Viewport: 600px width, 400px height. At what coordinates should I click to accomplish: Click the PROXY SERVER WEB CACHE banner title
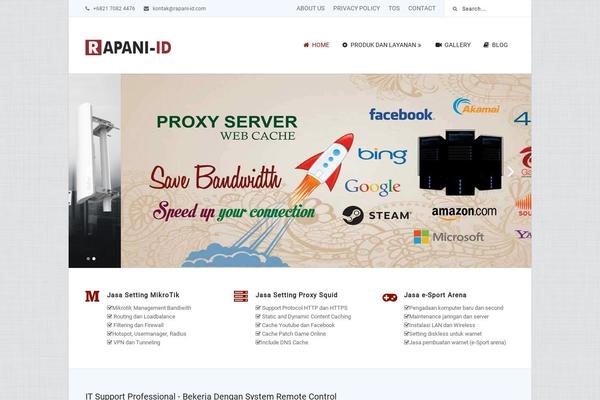[227, 127]
